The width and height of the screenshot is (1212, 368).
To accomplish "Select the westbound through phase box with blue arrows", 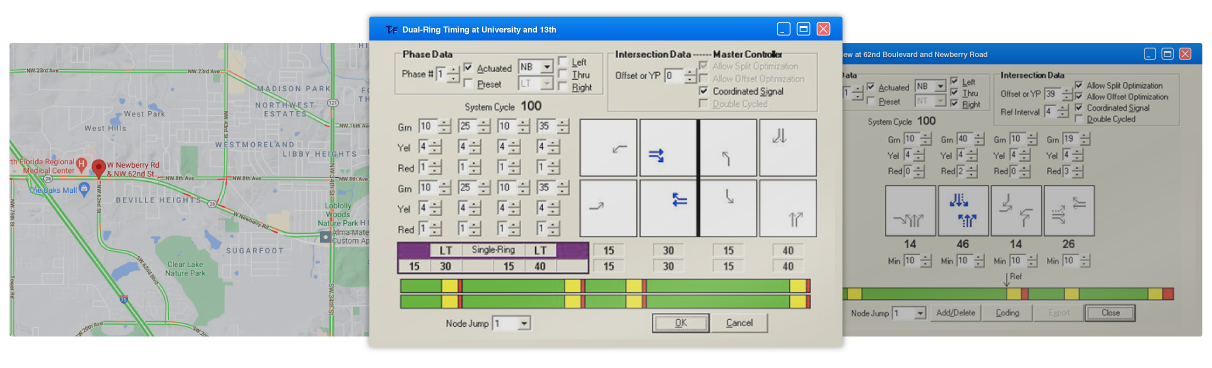I will [x=668, y=208].
